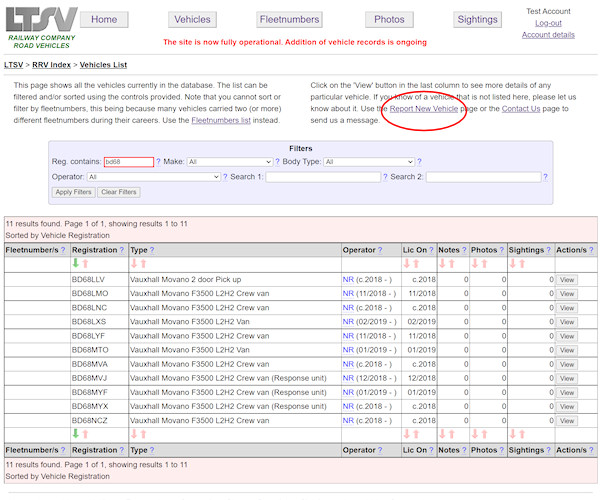
Task: Click top green ascending sort arrow under Registration
Action: coord(75,264)
